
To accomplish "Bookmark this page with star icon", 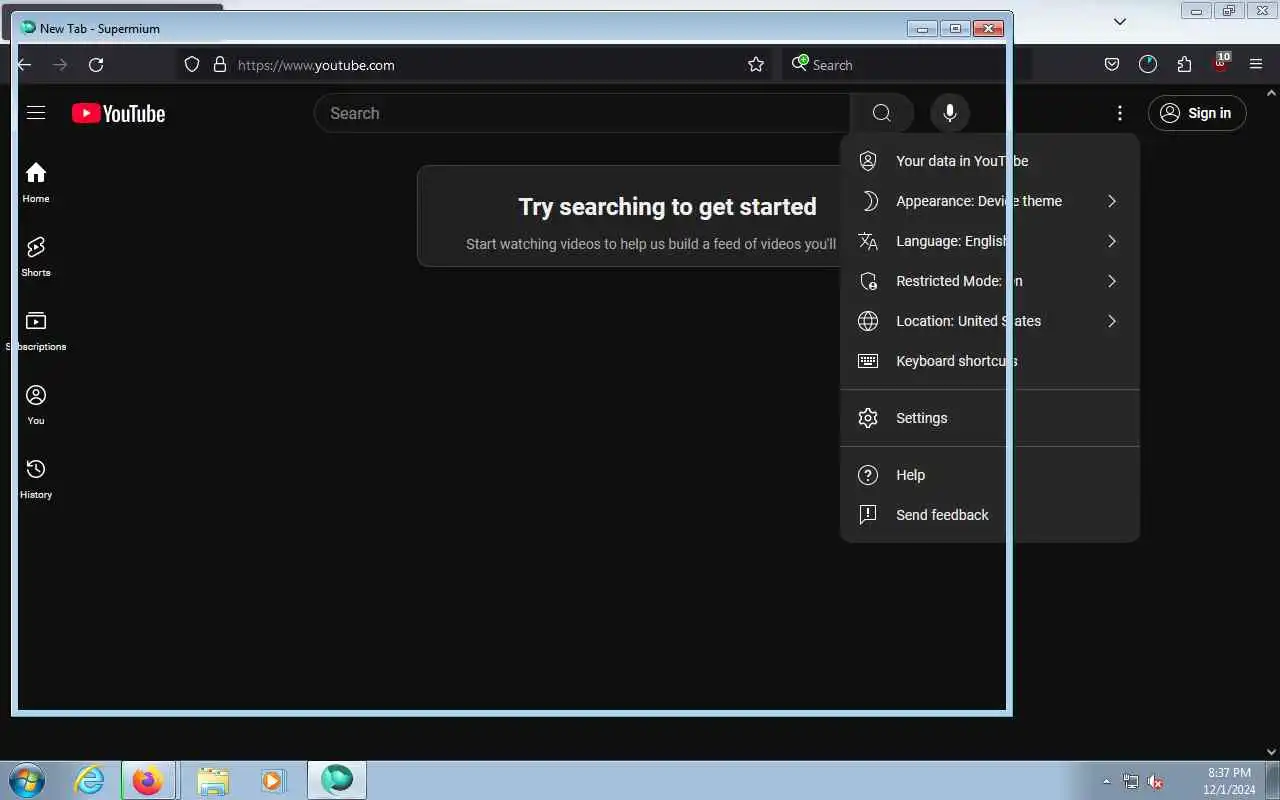I will click(756, 65).
